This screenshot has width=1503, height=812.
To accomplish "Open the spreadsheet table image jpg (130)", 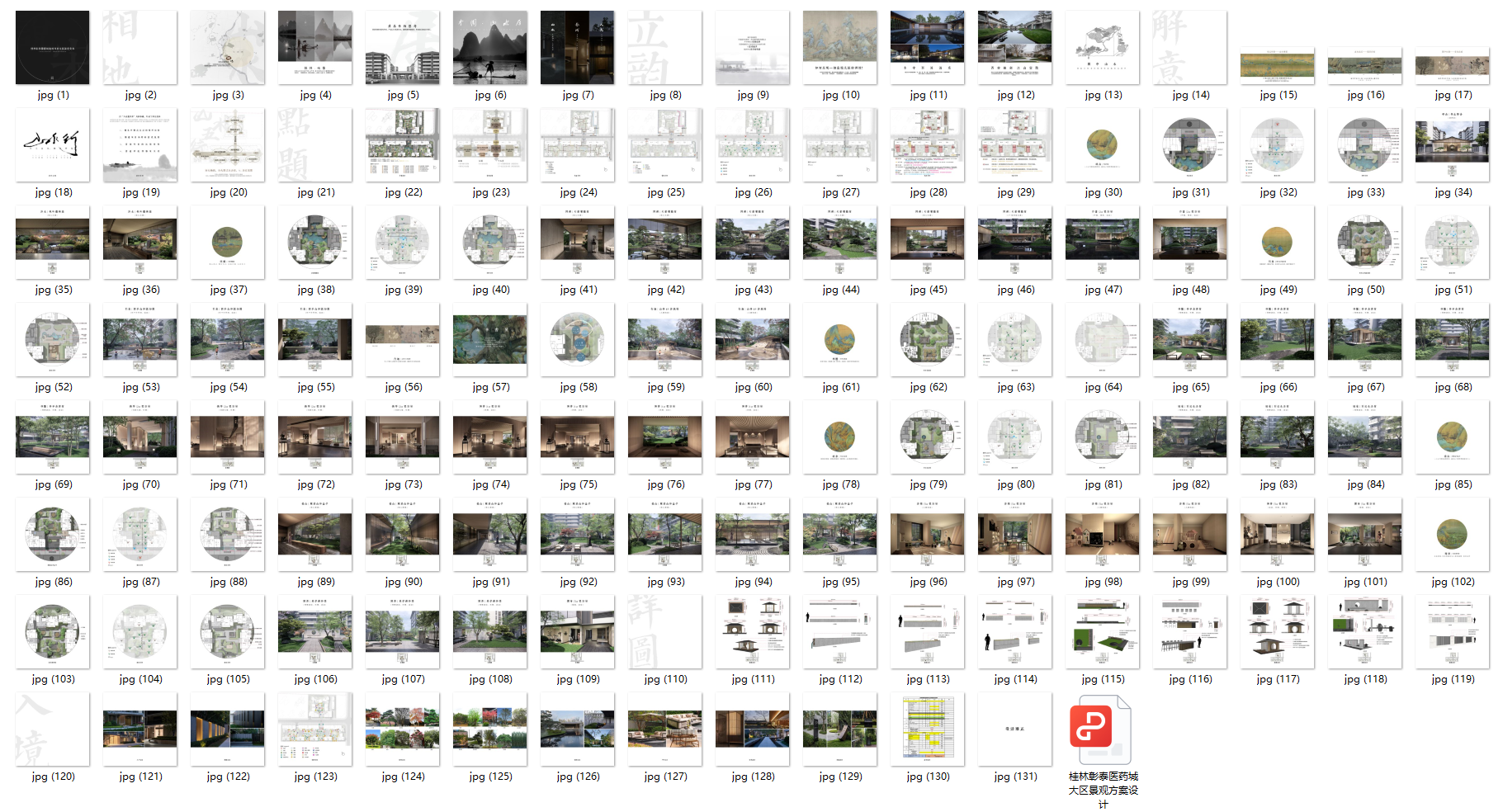I will [928, 729].
